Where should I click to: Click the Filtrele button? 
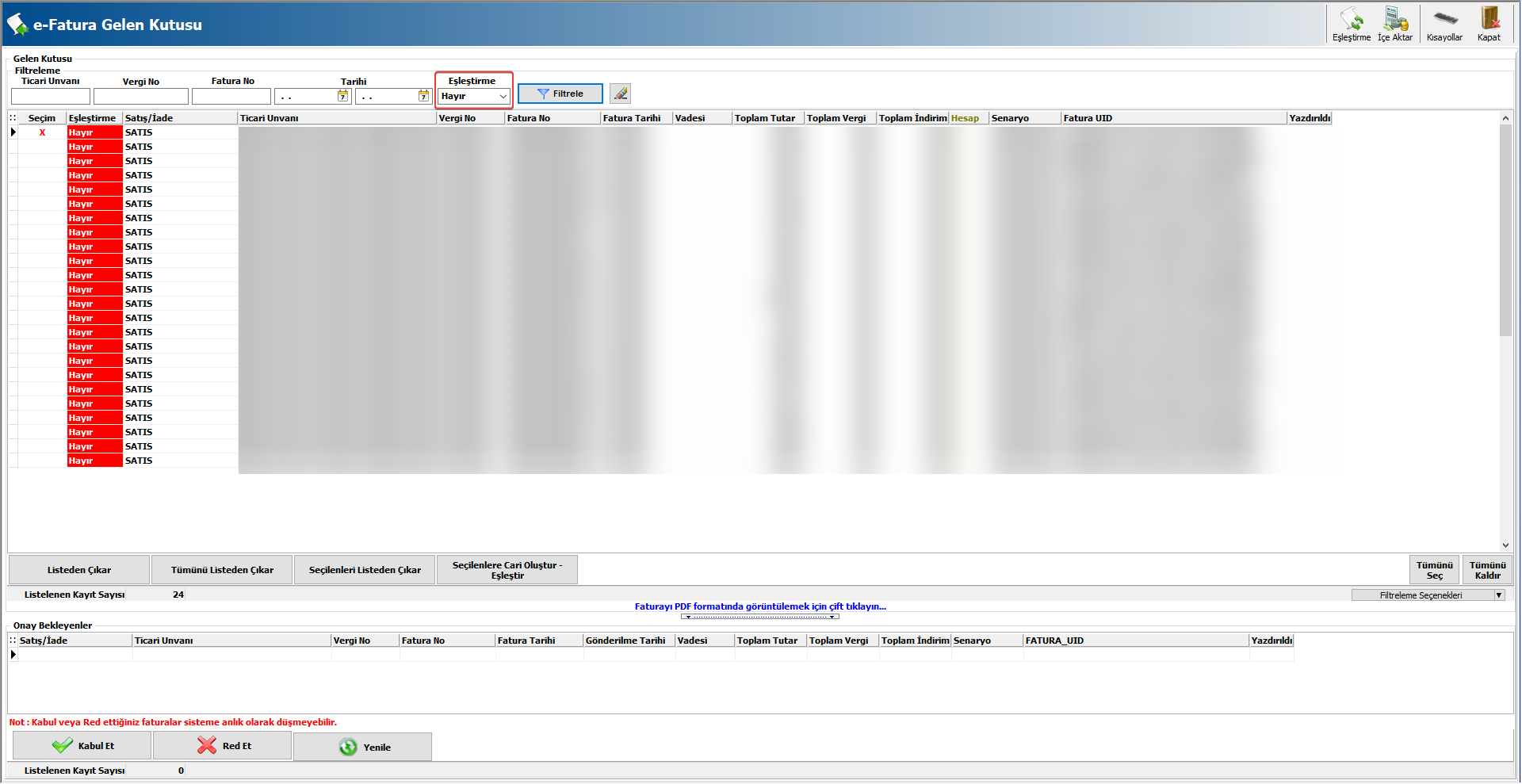(x=560, y=94)
